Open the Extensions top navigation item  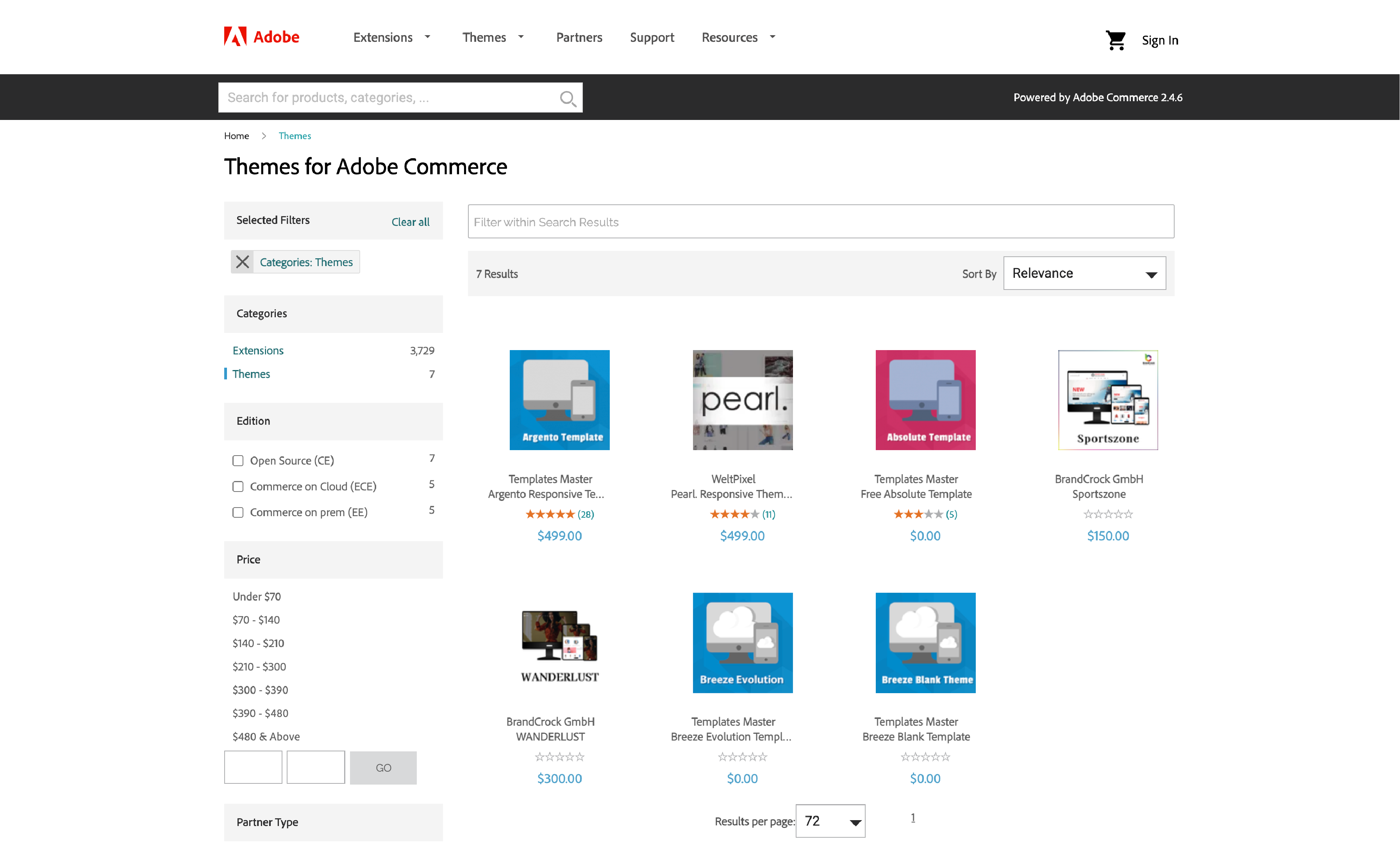coord(383,37)
